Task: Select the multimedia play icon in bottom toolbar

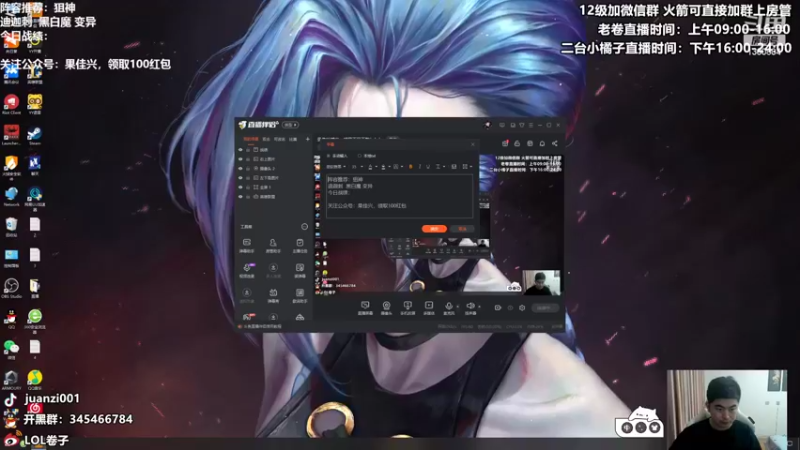Action: point(429,305)
